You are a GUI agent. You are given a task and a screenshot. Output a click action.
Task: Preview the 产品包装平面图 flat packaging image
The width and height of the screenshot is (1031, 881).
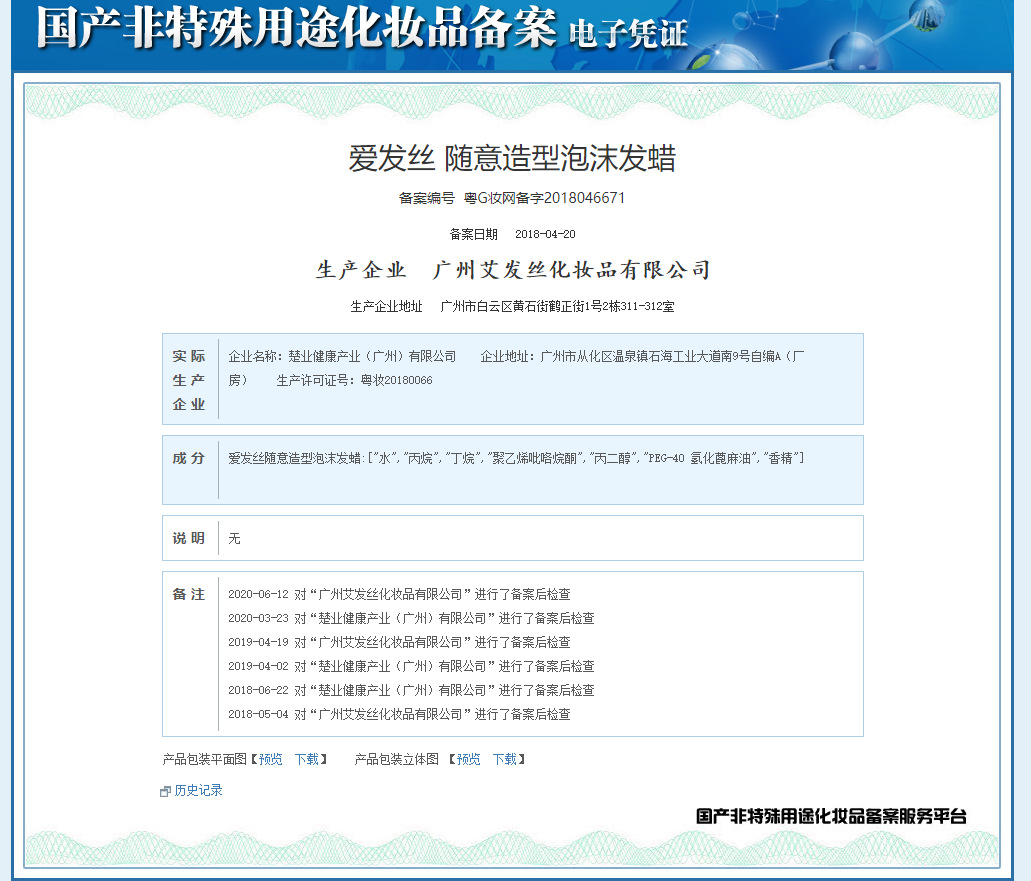[x=270, y=759]
